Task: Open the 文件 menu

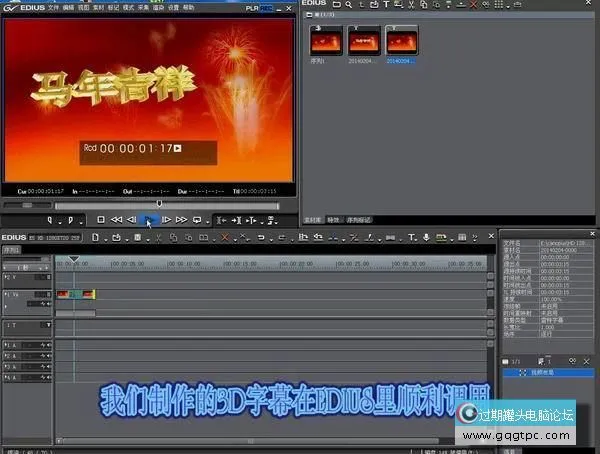Action: (54, 8)
